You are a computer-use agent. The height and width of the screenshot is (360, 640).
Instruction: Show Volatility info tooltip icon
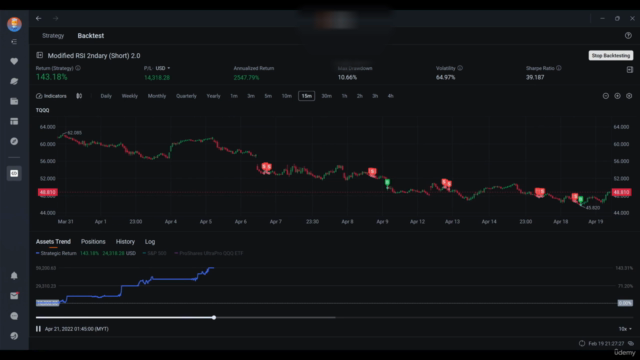tap(460, 68)
